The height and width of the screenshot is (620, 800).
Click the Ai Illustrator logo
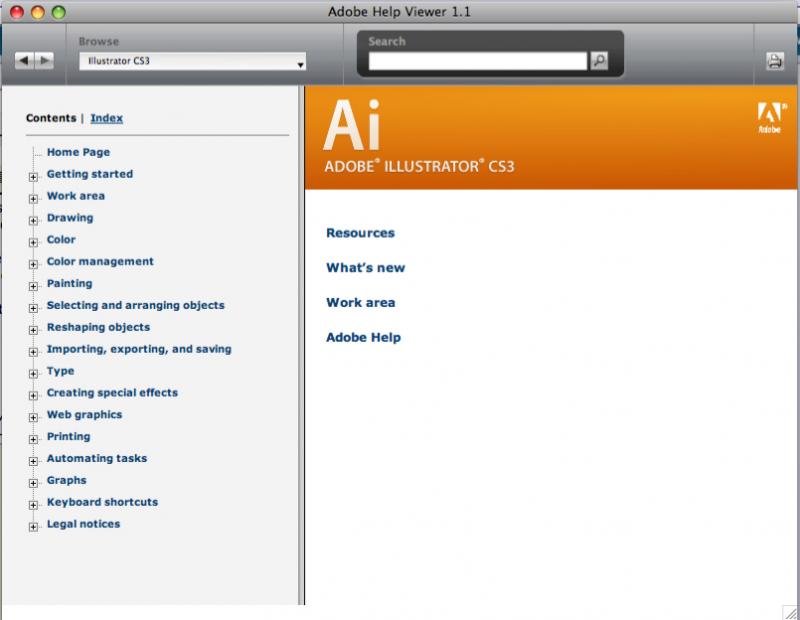click(x=352, y=125)
